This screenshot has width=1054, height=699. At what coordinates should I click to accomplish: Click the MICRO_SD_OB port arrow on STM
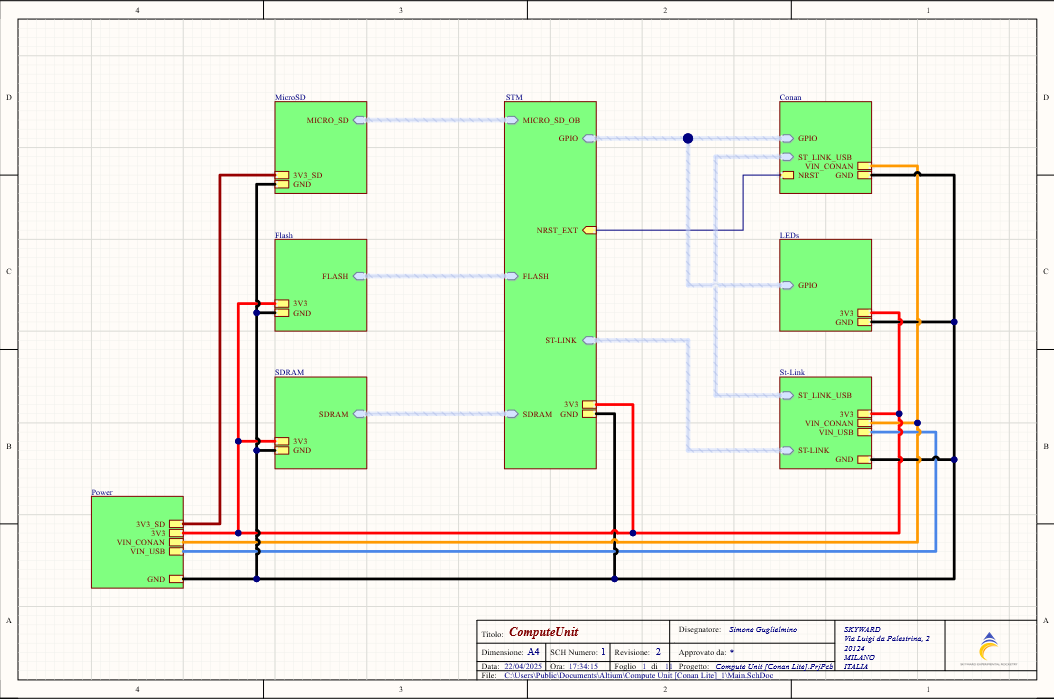tap(512, 120)
